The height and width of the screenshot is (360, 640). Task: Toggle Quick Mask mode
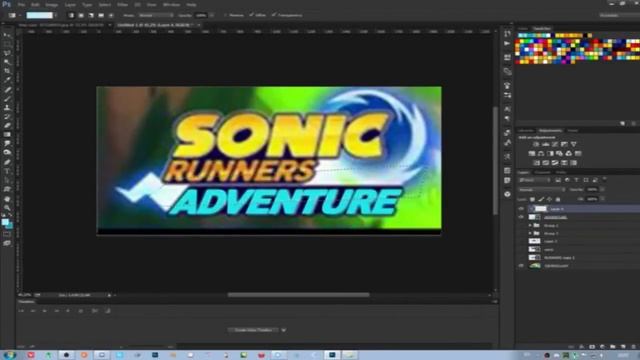[7, 234]
